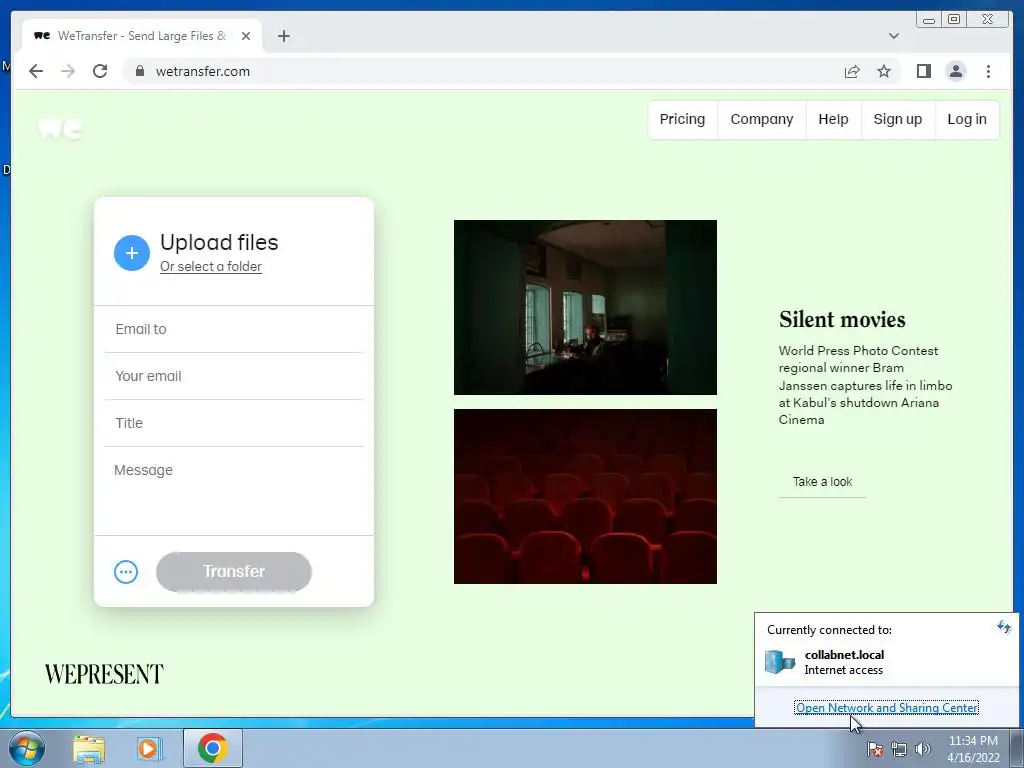This screenshot has width=1024, height=768.
Task: Click the share this page icon
Action: pos(852,71)
